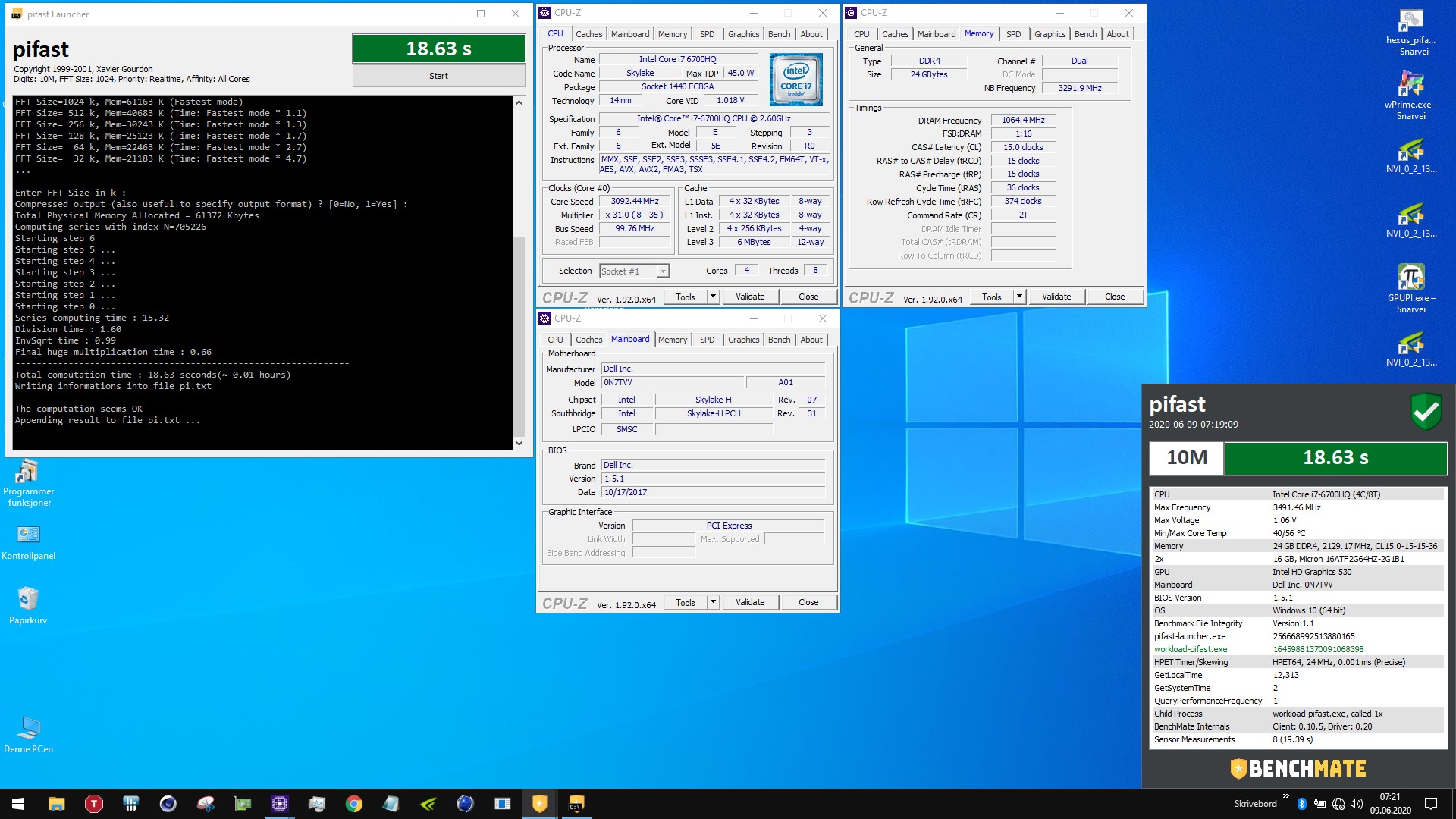Click the Bluetooth tray icon
The image size is (1456, 819).
[x=1301, y=804]
